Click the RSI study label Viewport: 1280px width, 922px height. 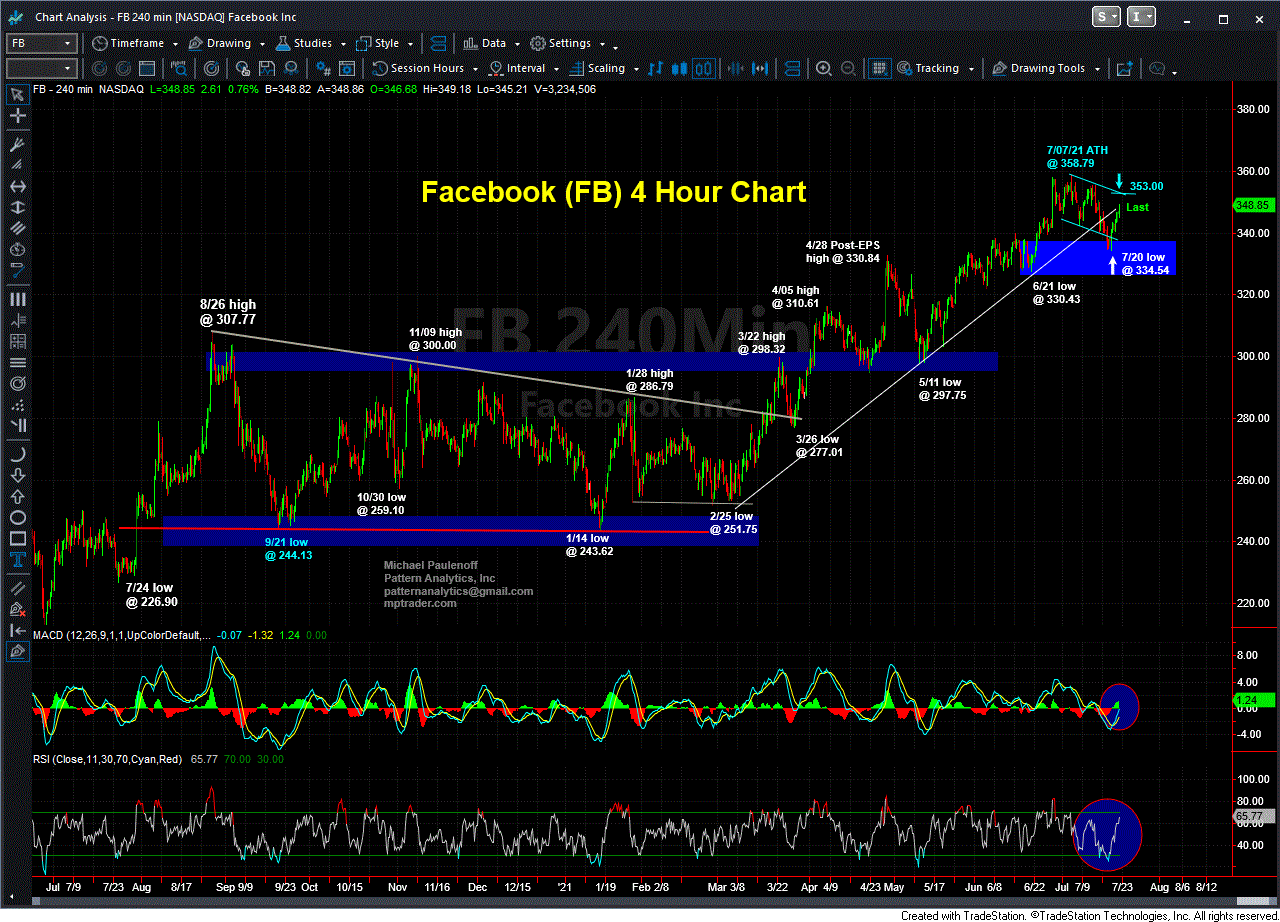click(x=107, y=760)
